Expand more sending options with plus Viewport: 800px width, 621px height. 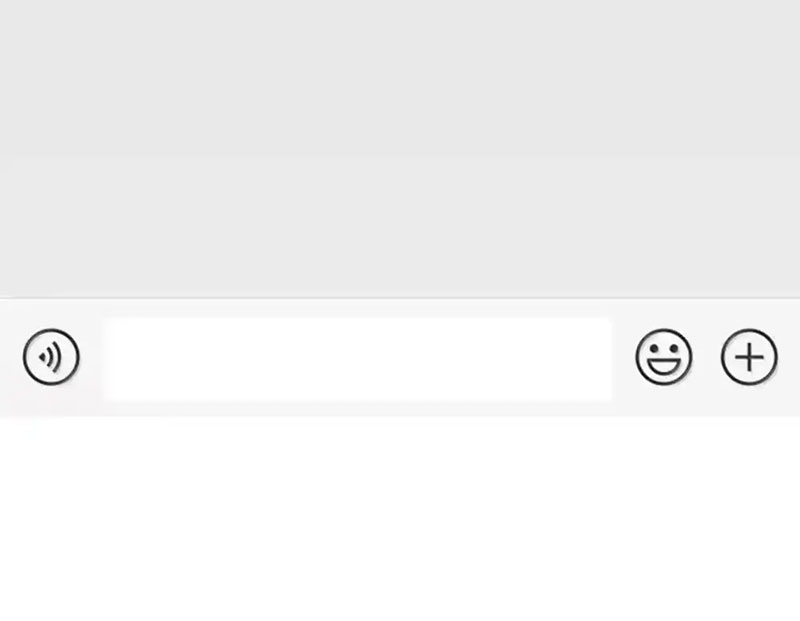coord(749,357)
